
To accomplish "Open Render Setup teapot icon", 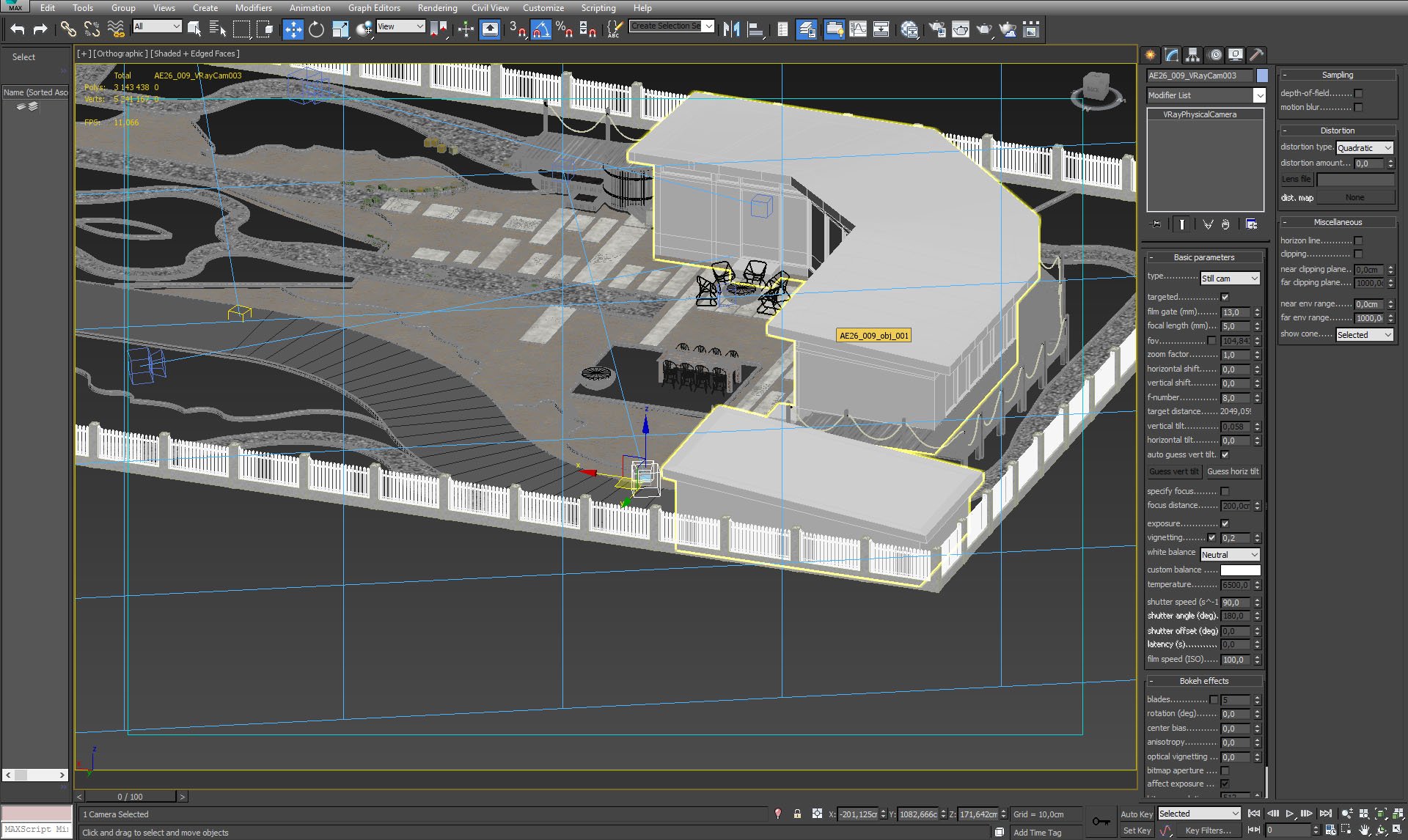I will point(937,29).
